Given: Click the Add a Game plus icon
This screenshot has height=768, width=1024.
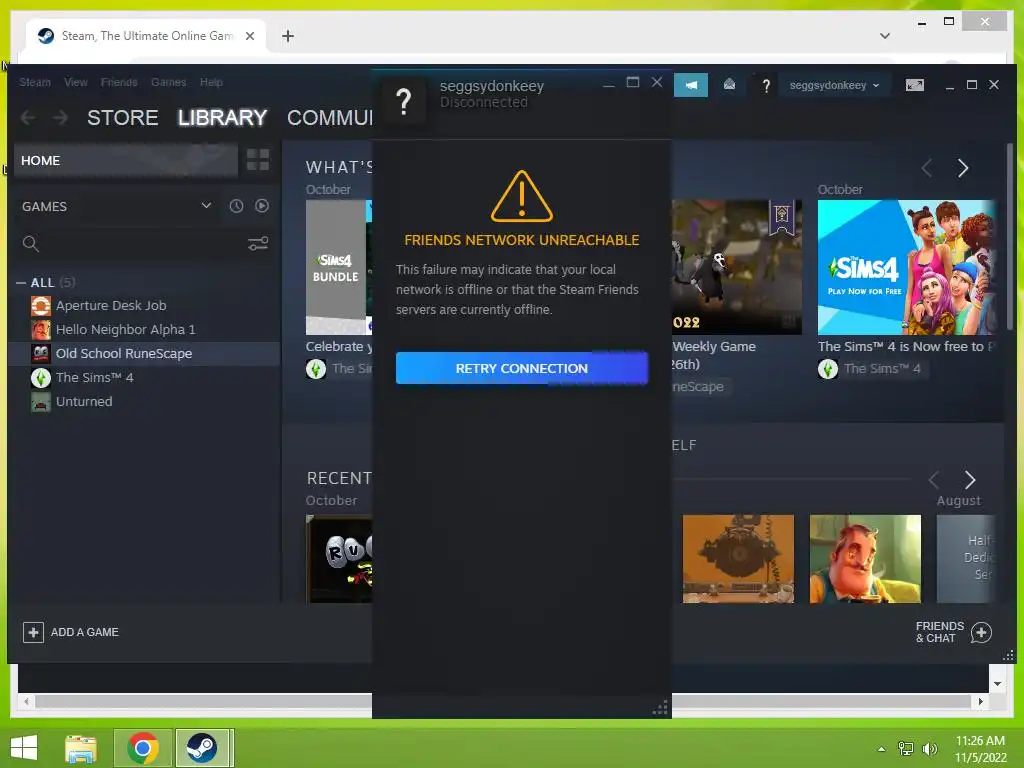Looking at the screenshot, I should pos(33,632).
